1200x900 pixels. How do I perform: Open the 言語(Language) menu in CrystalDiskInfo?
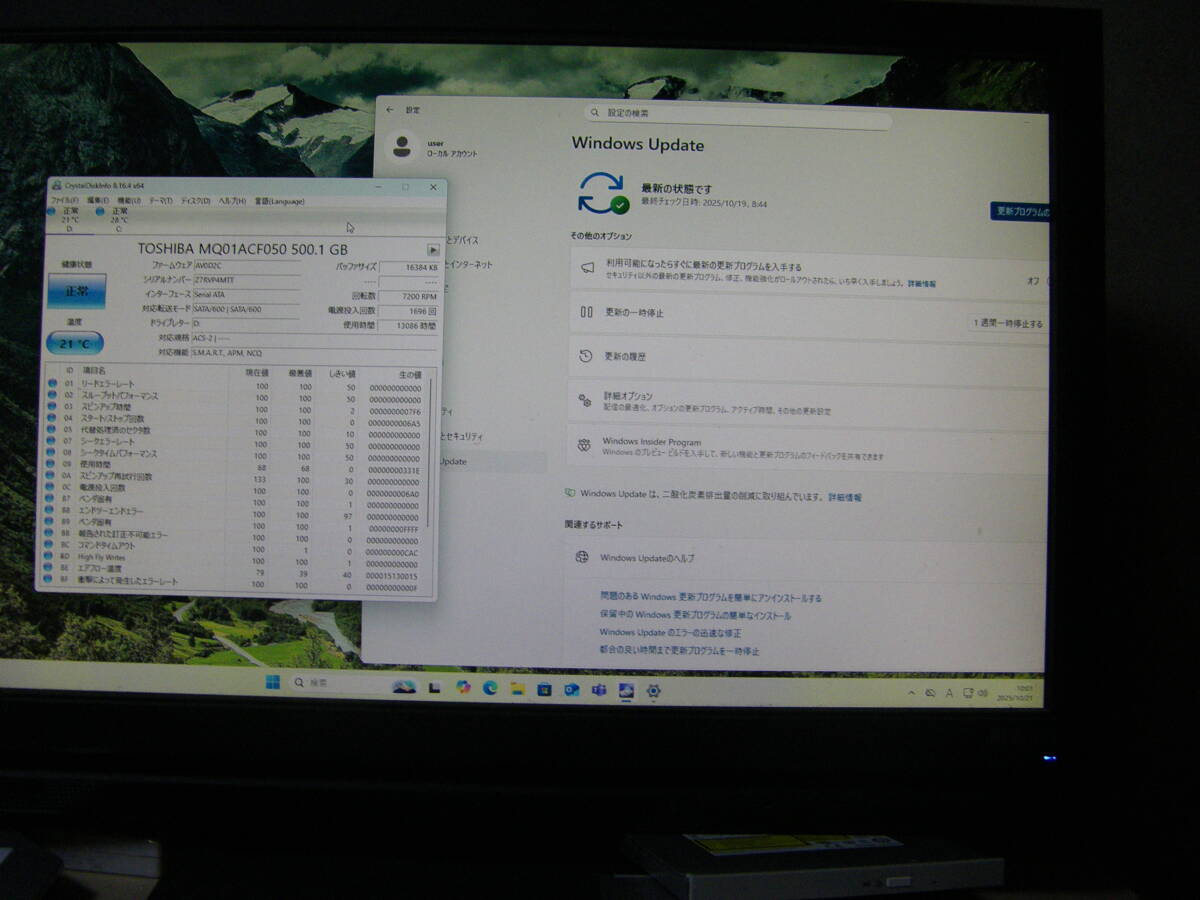[x=280, y=202]
